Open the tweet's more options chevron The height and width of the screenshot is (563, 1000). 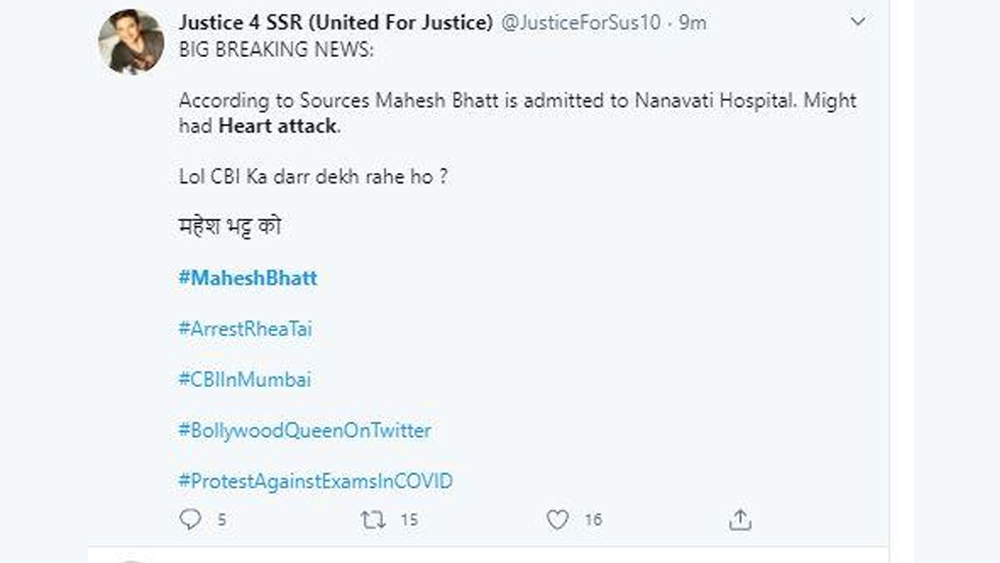coord(857,22)
